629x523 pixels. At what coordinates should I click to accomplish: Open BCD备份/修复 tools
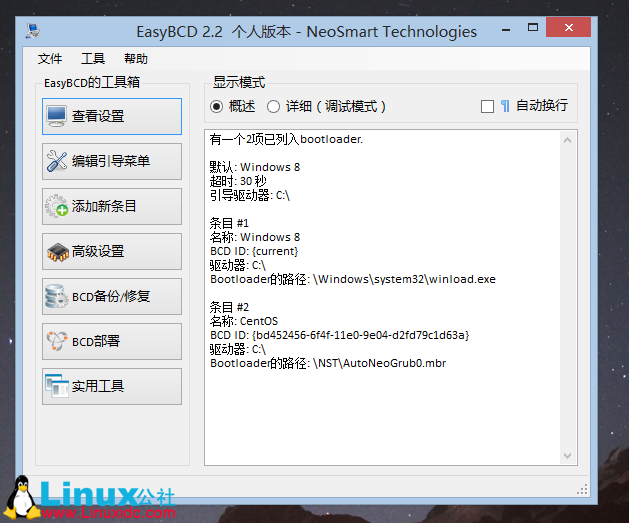tap(112, 296)
